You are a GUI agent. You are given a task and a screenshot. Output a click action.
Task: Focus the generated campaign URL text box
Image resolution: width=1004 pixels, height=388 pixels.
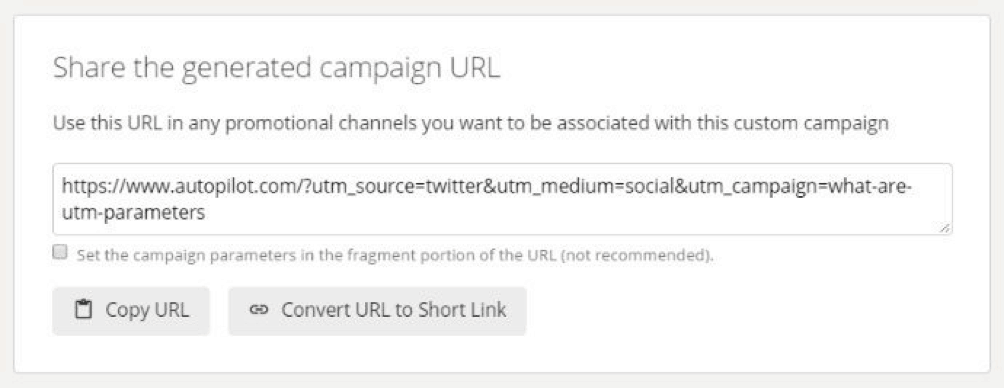(x=503, y=199)
